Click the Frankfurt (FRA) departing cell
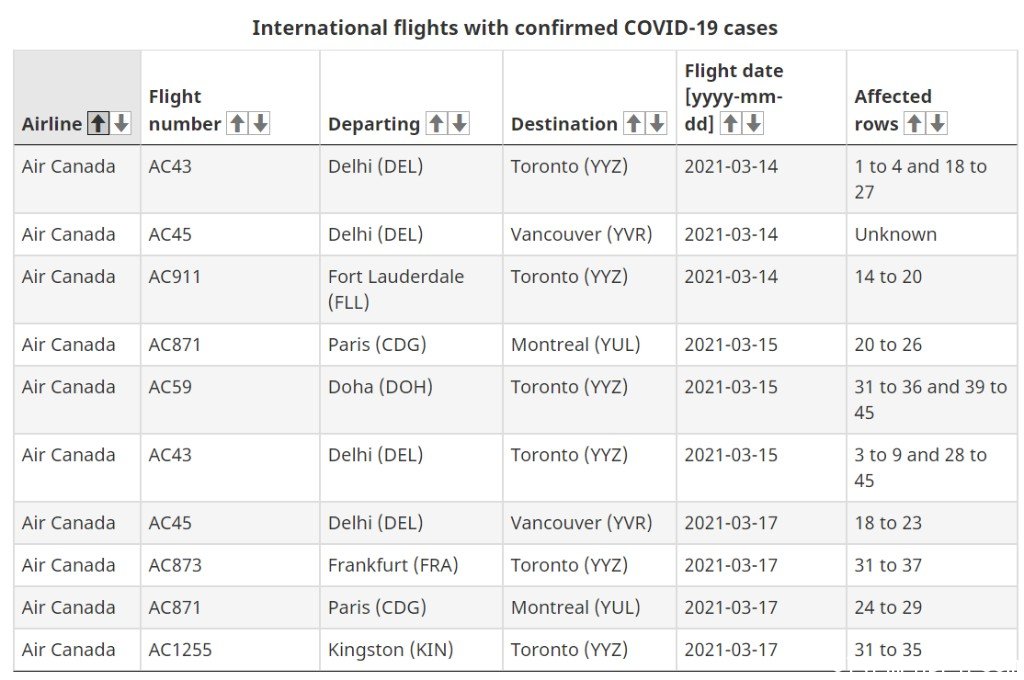This screenshot has width=1024, height=680. click(x=411, y=565)
